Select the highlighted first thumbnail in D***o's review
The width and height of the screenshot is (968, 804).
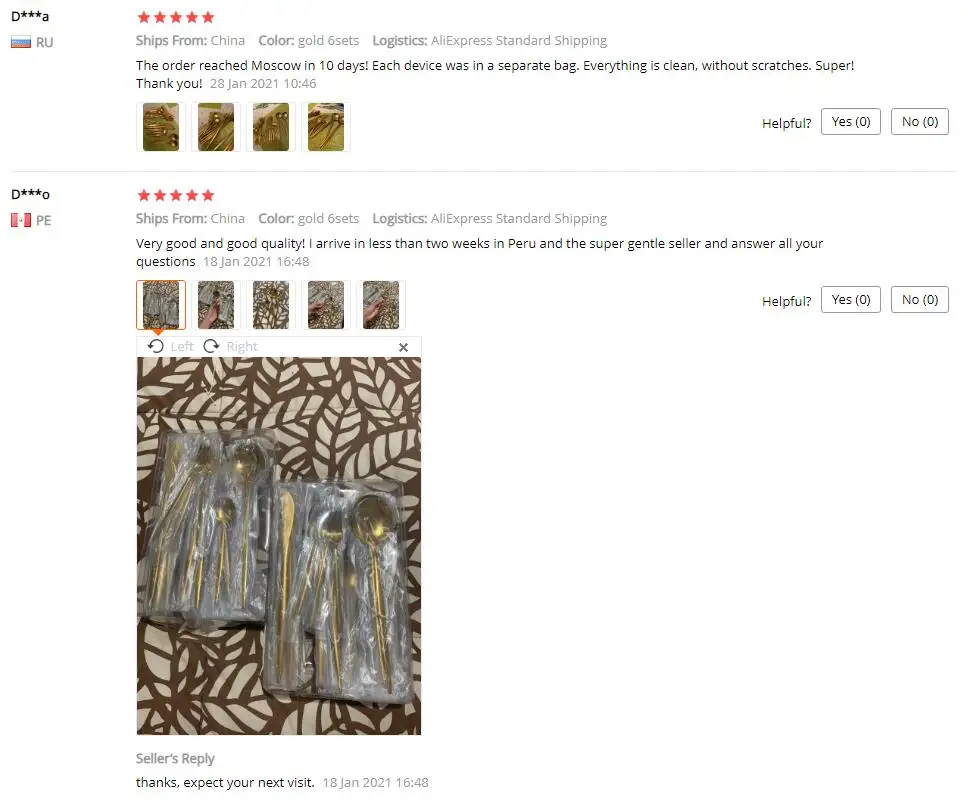(161, 305)
